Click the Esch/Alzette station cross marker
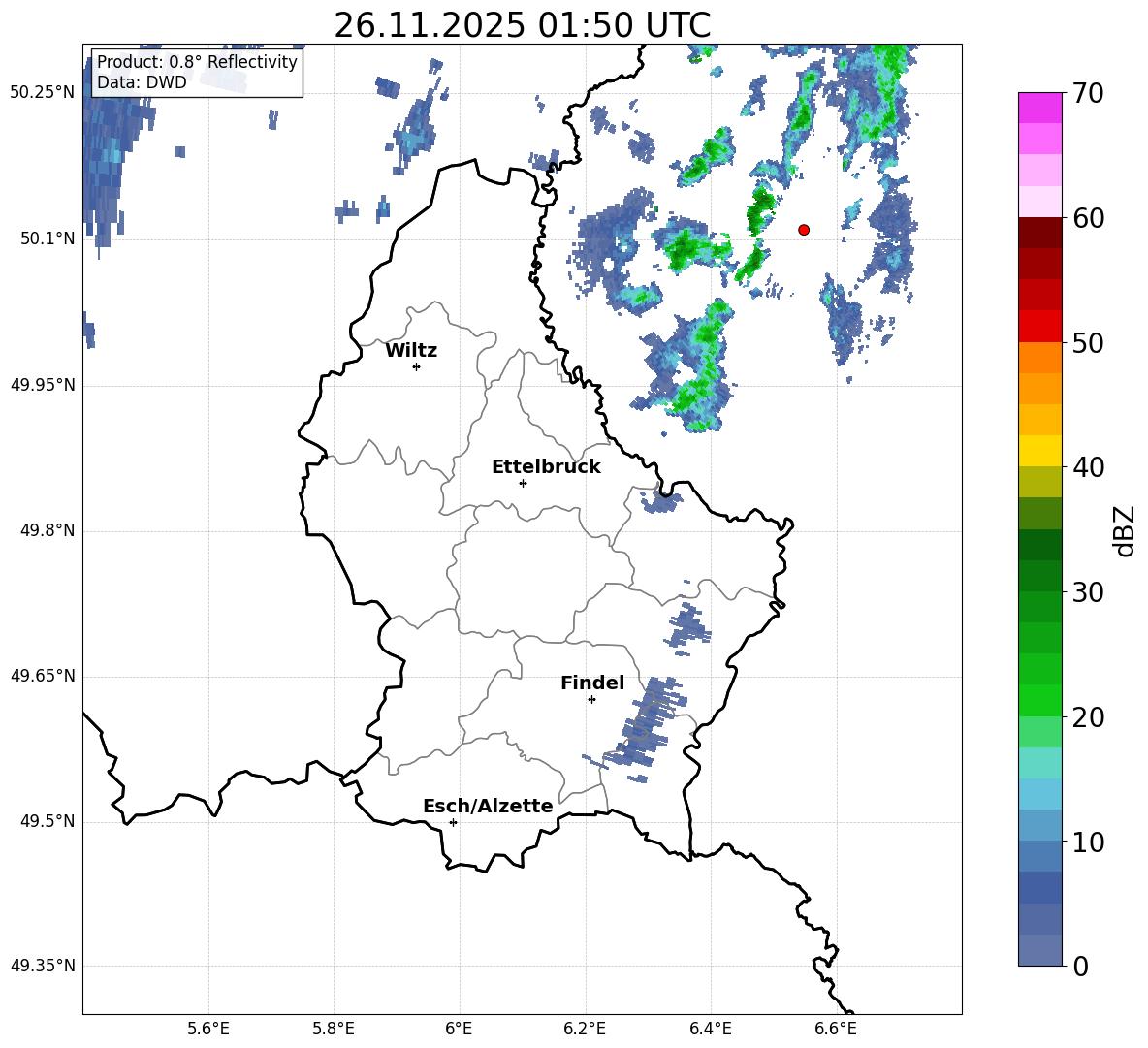This screenshot has height=1048, width=1148. click(453, 822)
